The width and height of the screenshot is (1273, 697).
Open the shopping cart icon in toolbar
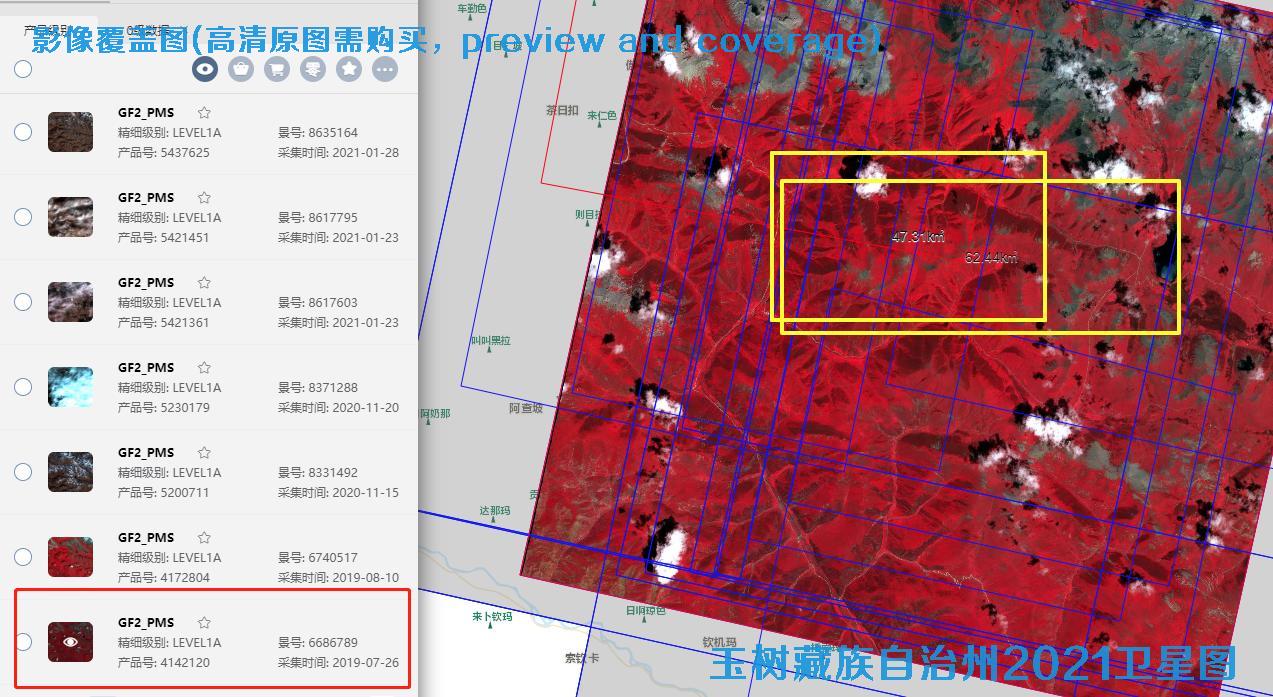point(277,69)
